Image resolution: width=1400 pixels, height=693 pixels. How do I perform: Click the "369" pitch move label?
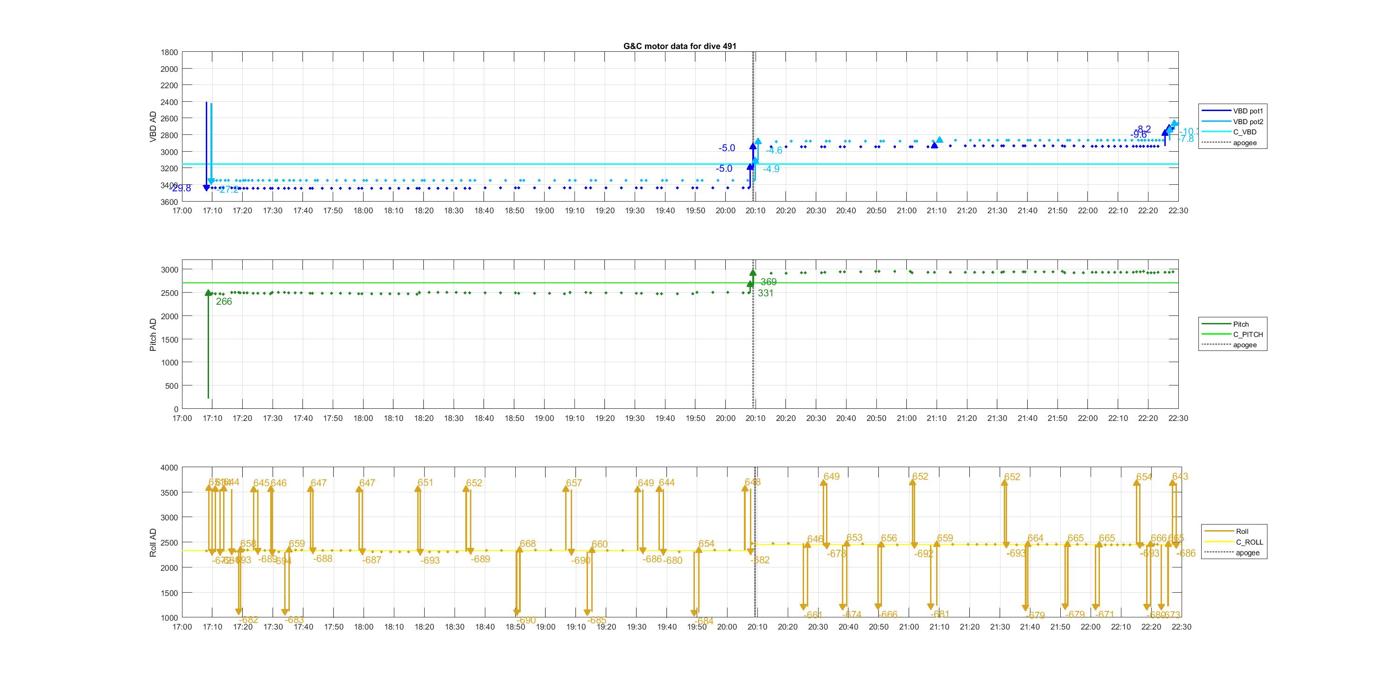pos(768,282)
